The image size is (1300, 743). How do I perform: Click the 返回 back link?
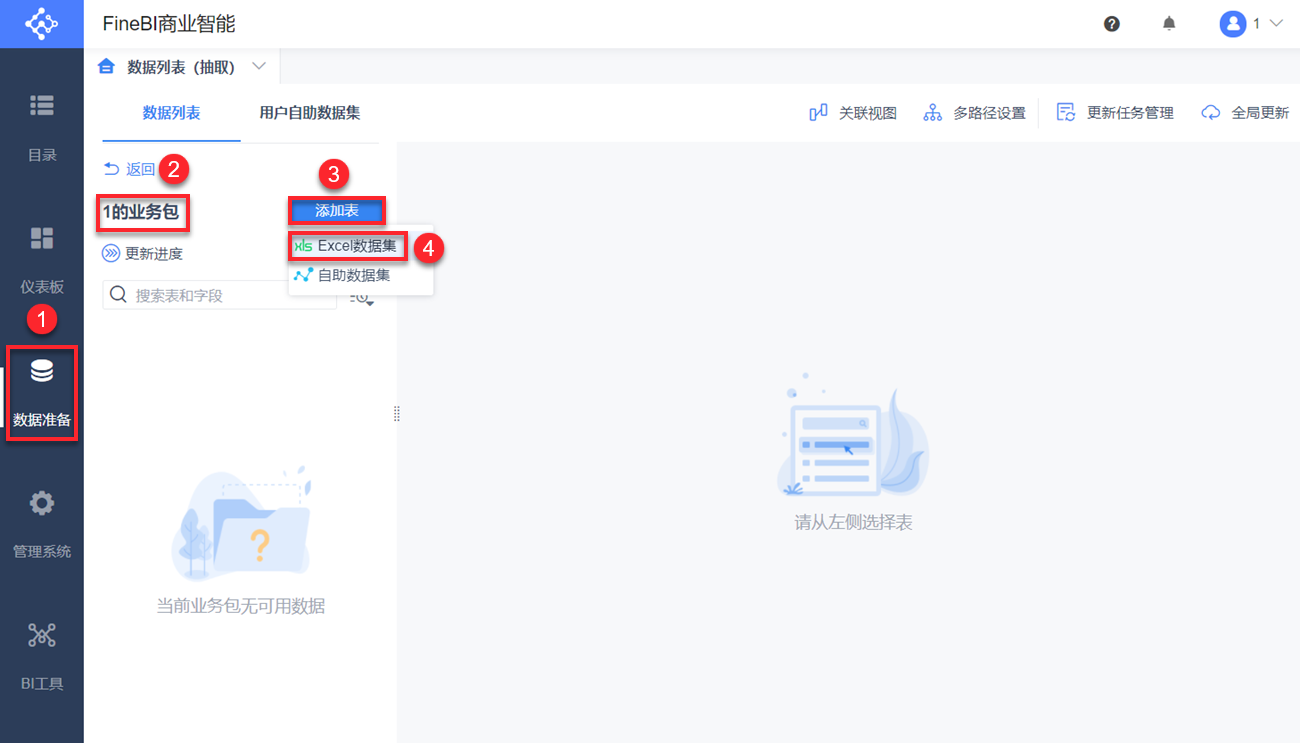click(130, 169)
